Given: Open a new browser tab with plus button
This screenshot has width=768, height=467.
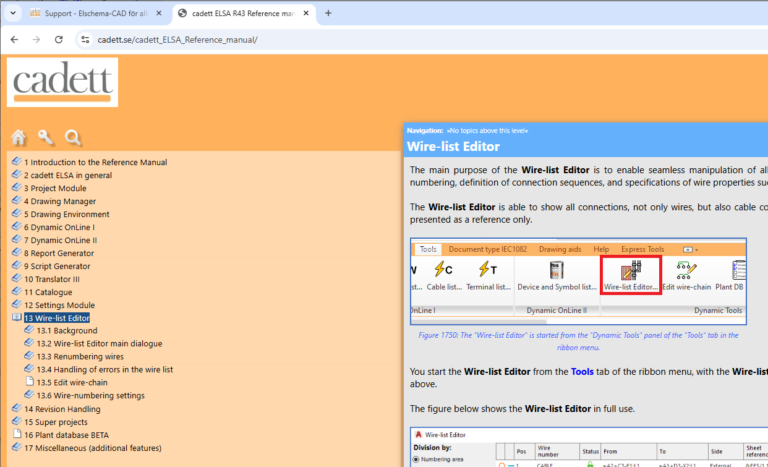Looking at the screenshot, I should (328, 13).
